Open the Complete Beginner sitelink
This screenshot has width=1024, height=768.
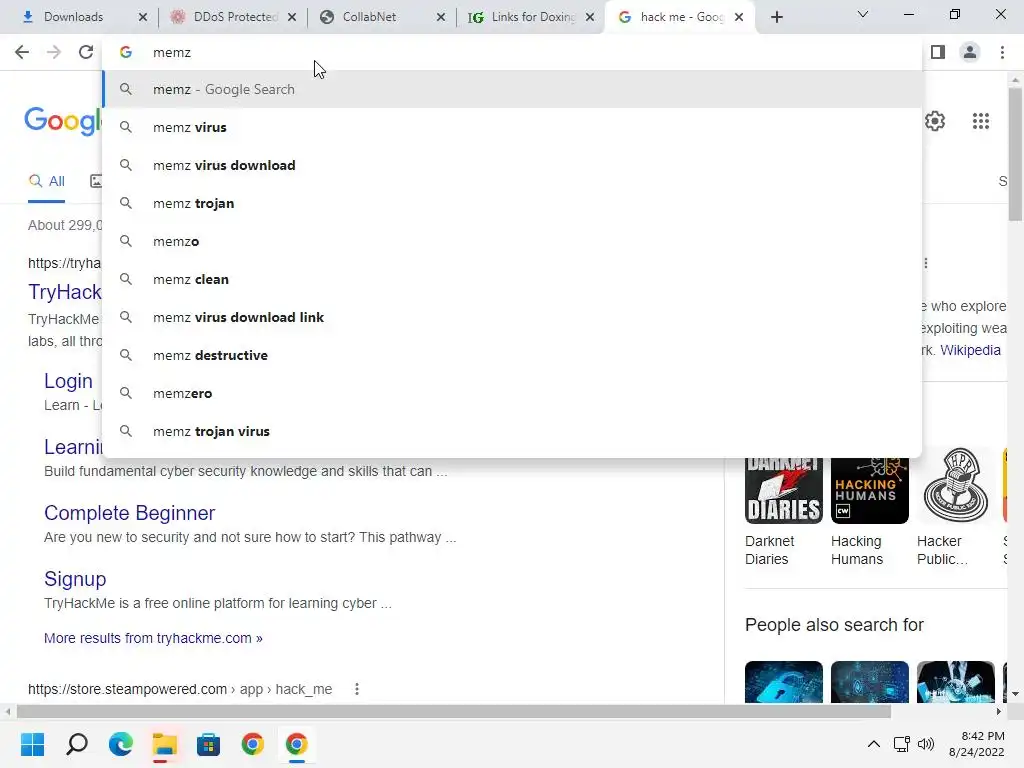coord(129,513)
